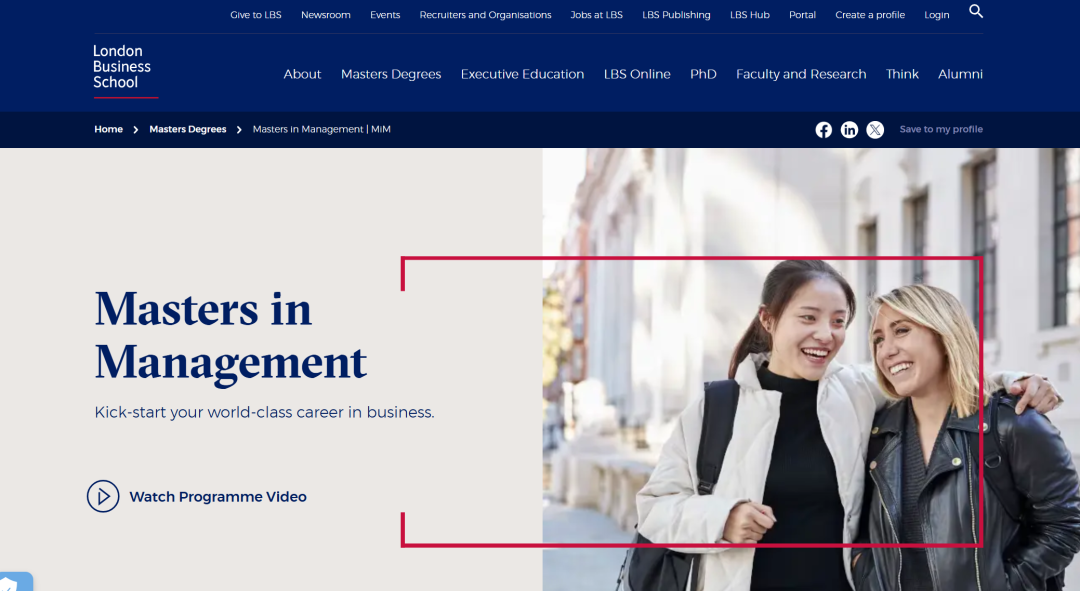Click the shield icon at bottom-left corner
1080x591 pixels.
click(x=12, y=583)
